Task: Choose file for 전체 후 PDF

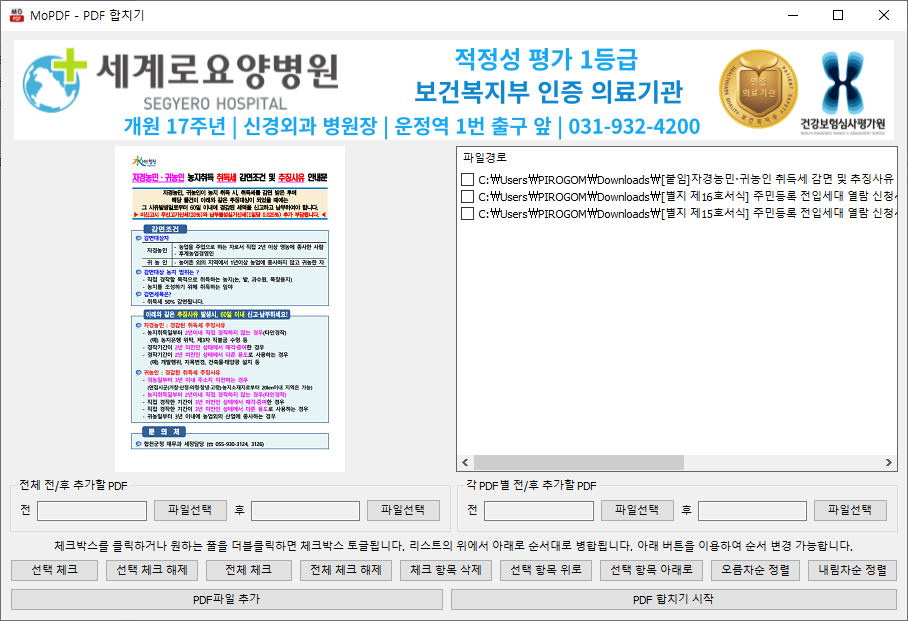Action: (403, 510)
